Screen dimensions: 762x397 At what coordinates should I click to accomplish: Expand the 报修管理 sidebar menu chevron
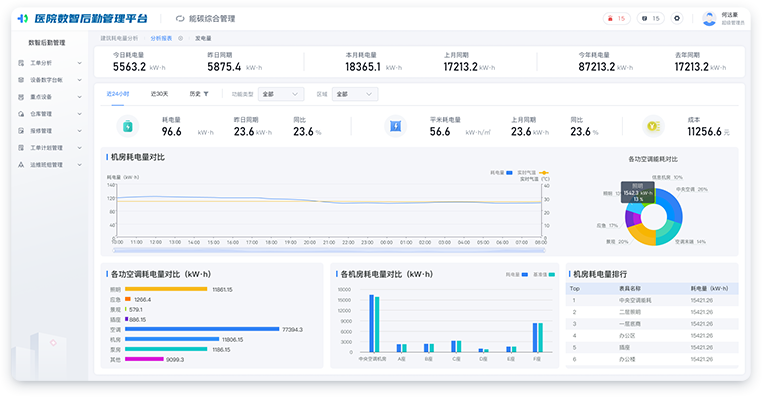coord(79,131)
